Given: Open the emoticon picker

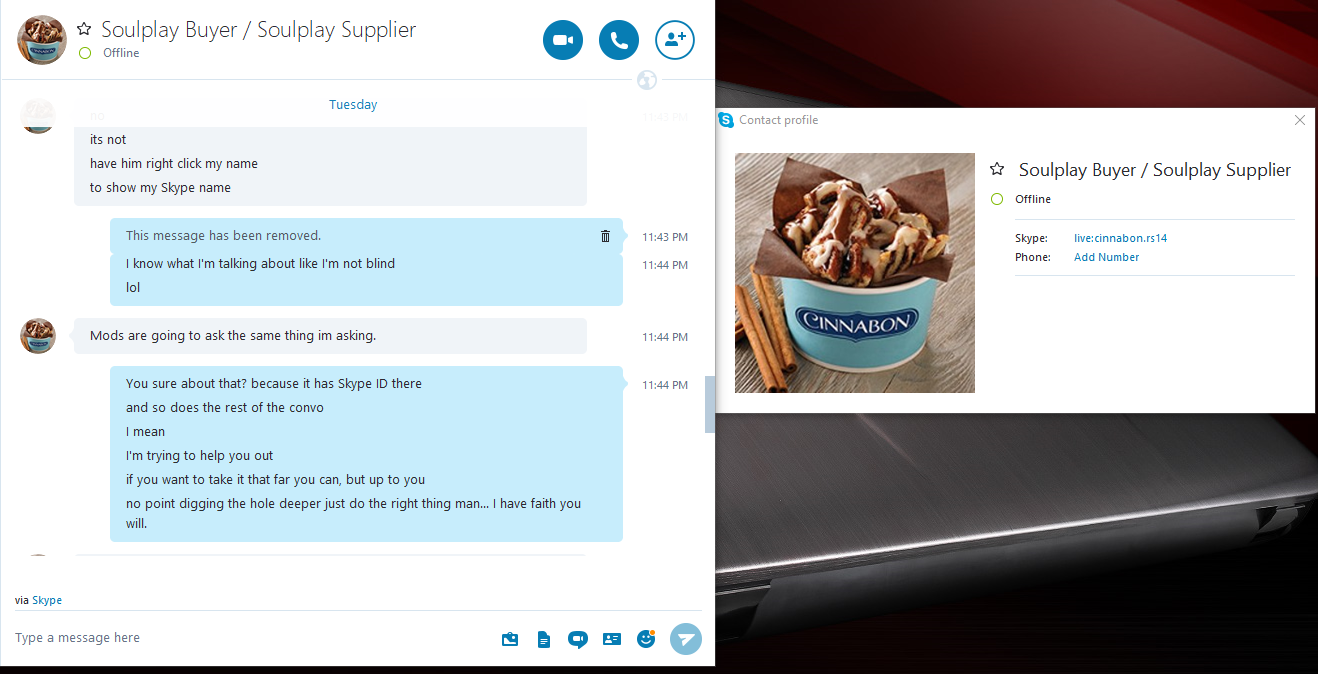Looking at the screenshot, I should (646, 638).
